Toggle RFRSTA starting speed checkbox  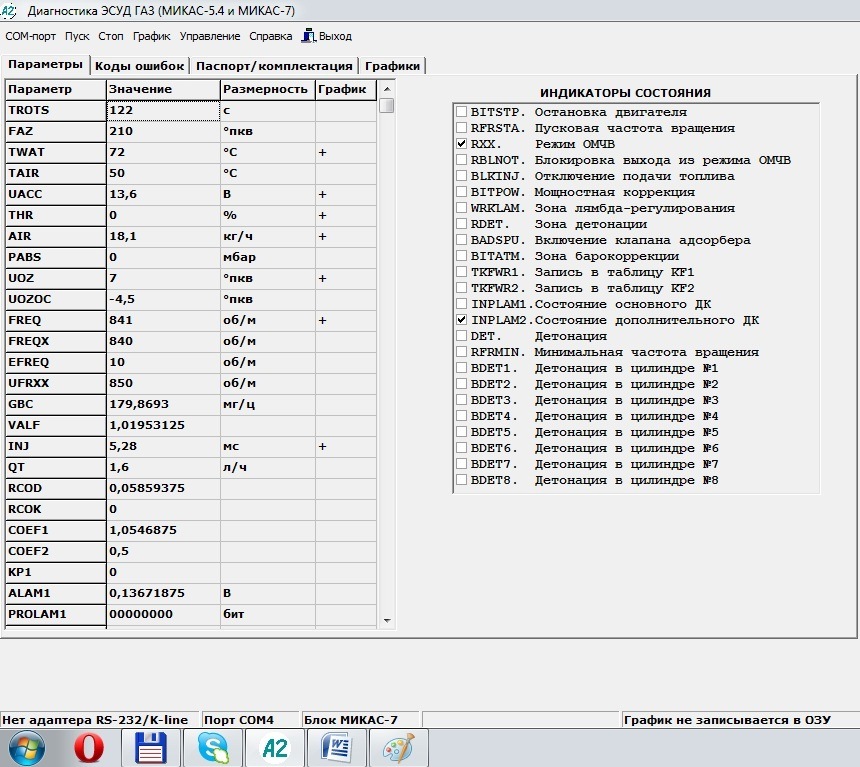[x=462, y=128]
